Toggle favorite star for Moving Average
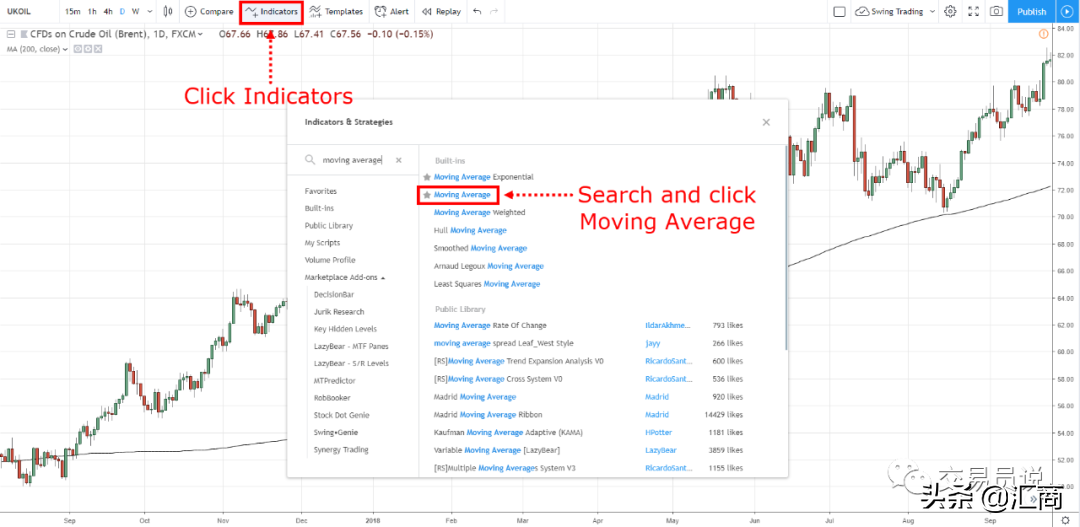Screen dimensions: 1080x527 point(427,195)
